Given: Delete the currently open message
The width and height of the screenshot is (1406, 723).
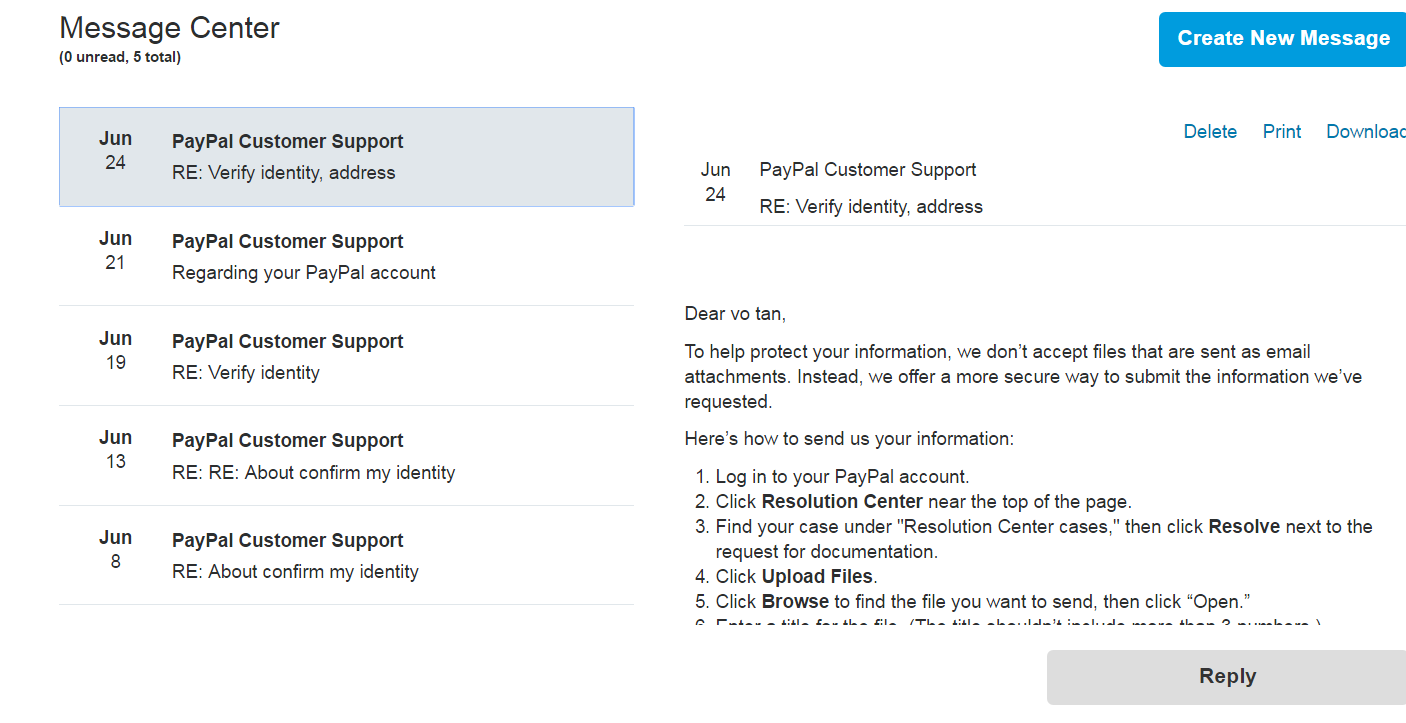Looking at the screenshot, I should 1210,132.
